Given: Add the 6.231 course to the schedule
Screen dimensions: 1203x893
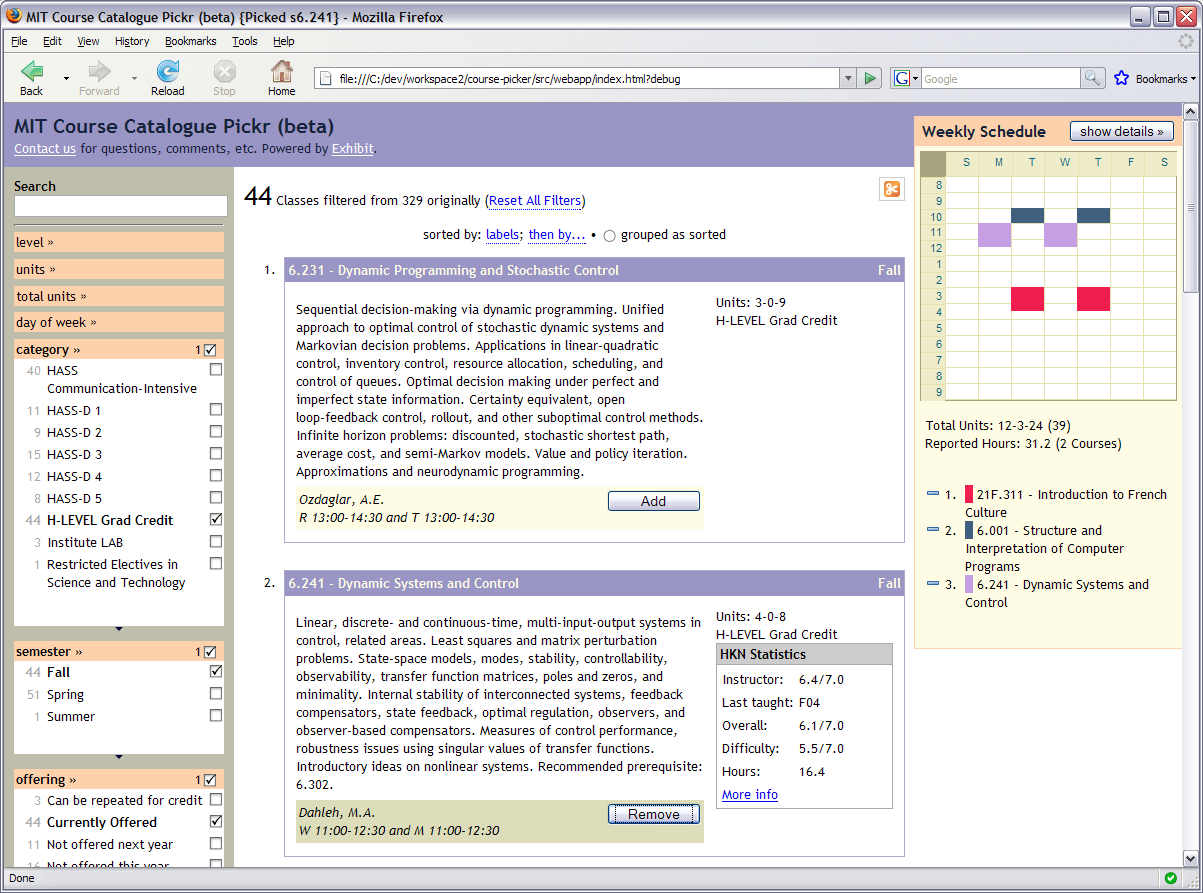Looking at the screenshot, I should tap(653, 501).
